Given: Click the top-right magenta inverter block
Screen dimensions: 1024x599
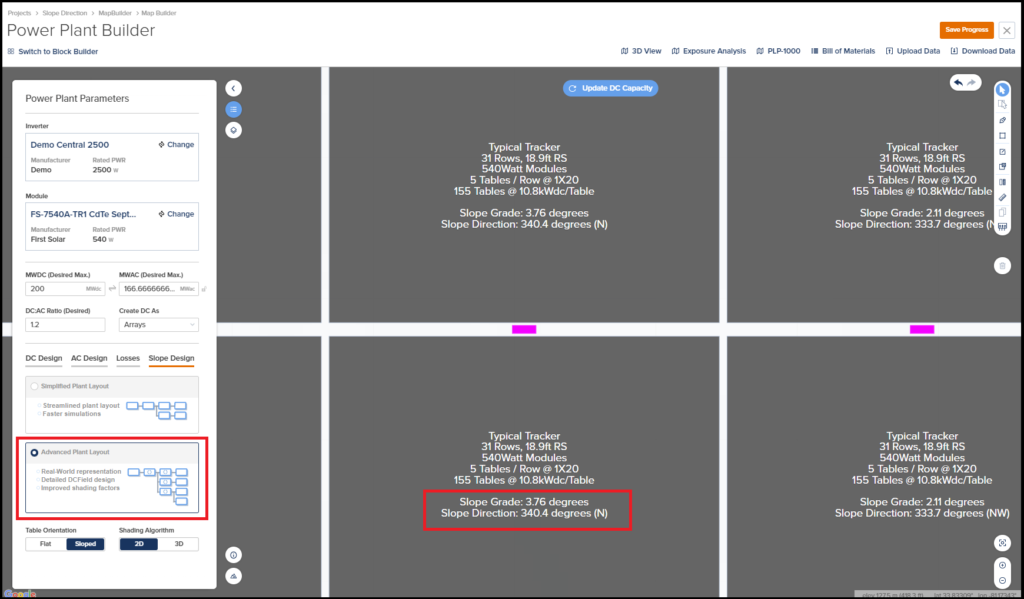Looking at the screenshot, I should coord(922,329).
